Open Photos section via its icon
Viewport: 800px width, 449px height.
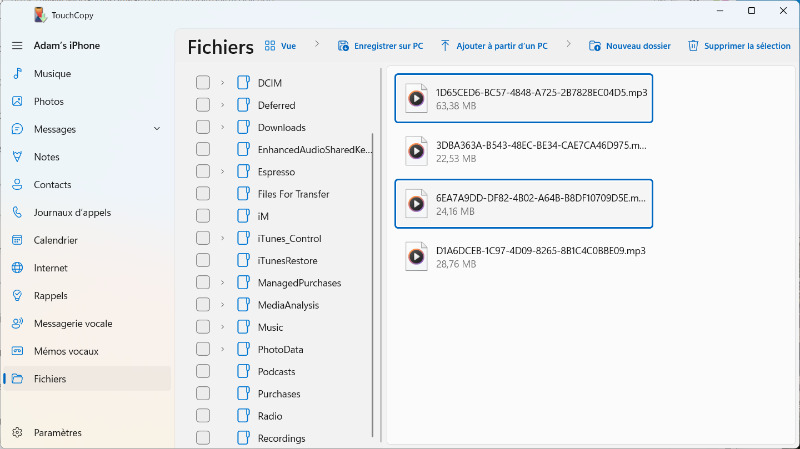tap(17, 102)
